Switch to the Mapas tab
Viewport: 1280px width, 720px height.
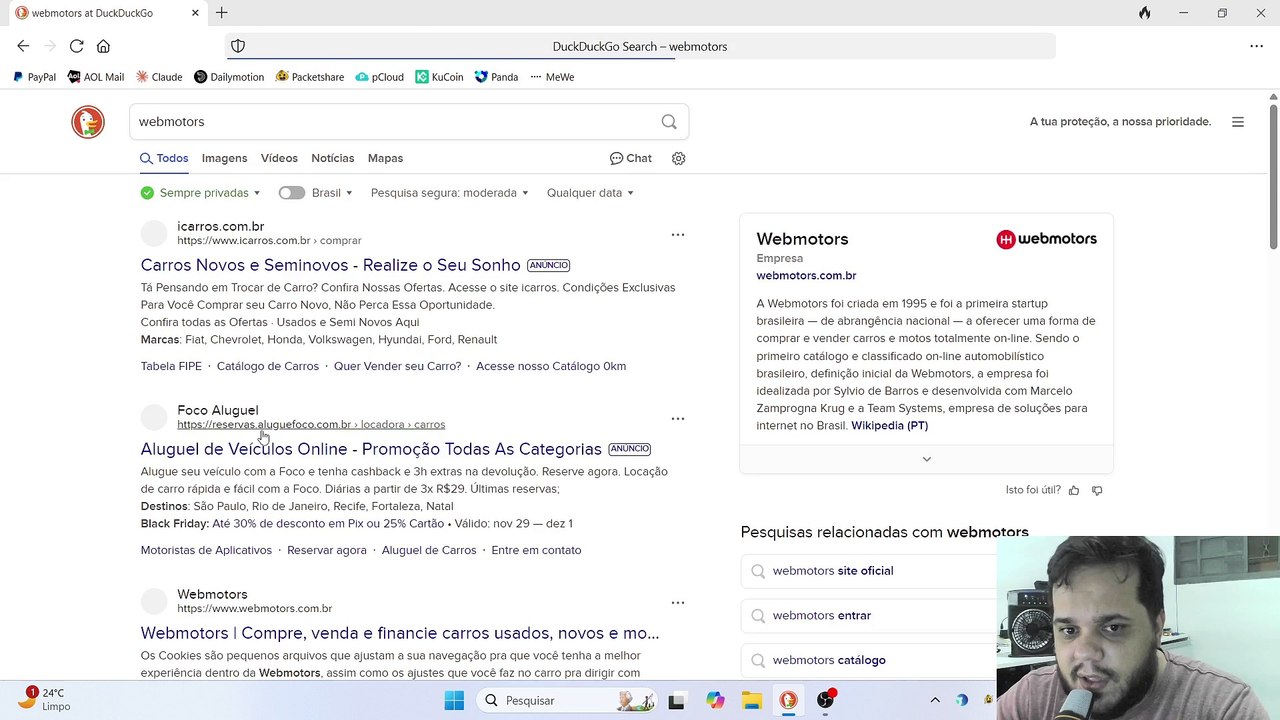(x=385, y=158)
